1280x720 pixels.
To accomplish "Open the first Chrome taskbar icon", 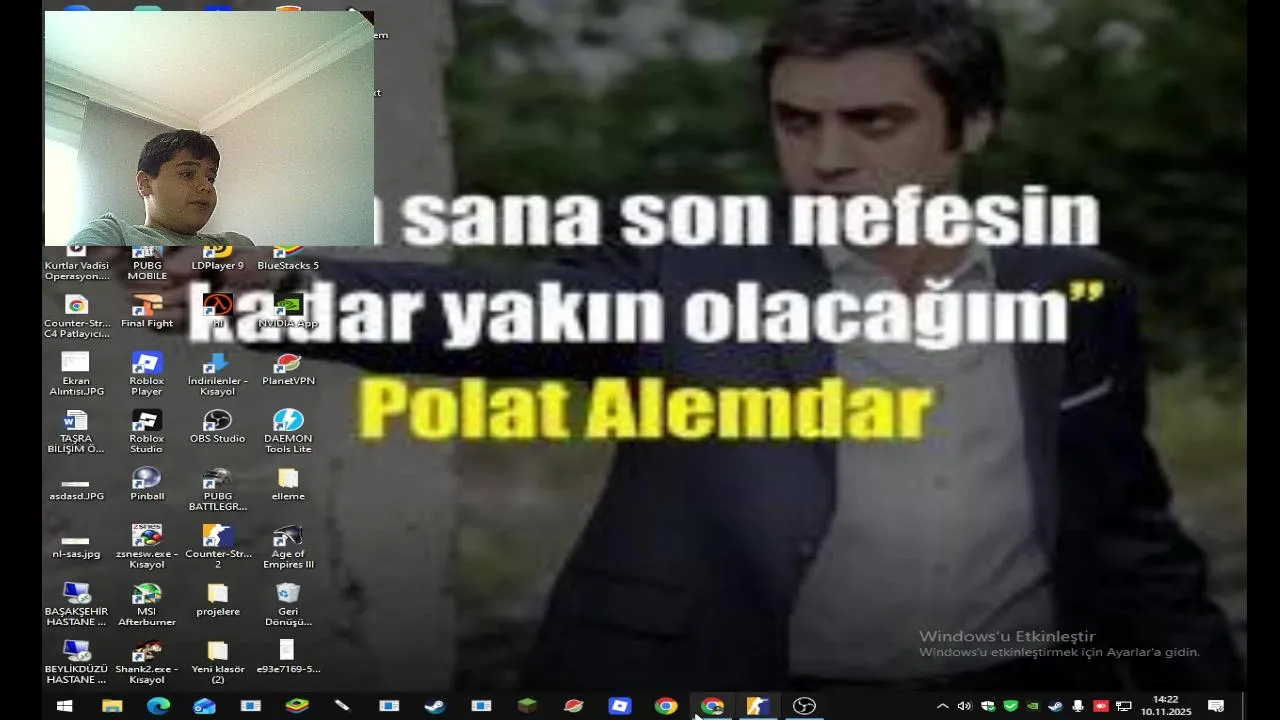I will 665,706.
